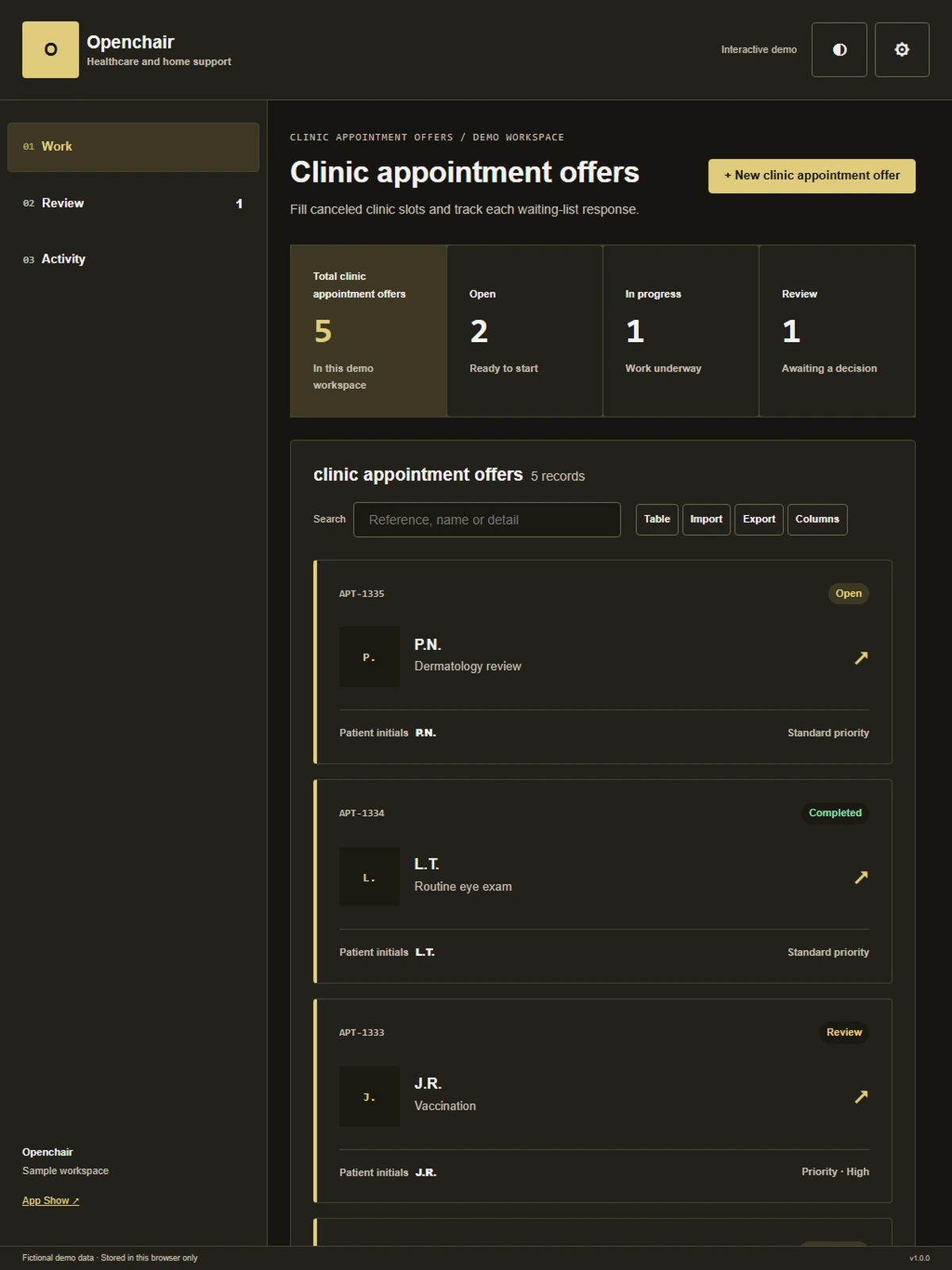
Task: Click the Review status badge on APT-1333
Action: pos(844,1033)
